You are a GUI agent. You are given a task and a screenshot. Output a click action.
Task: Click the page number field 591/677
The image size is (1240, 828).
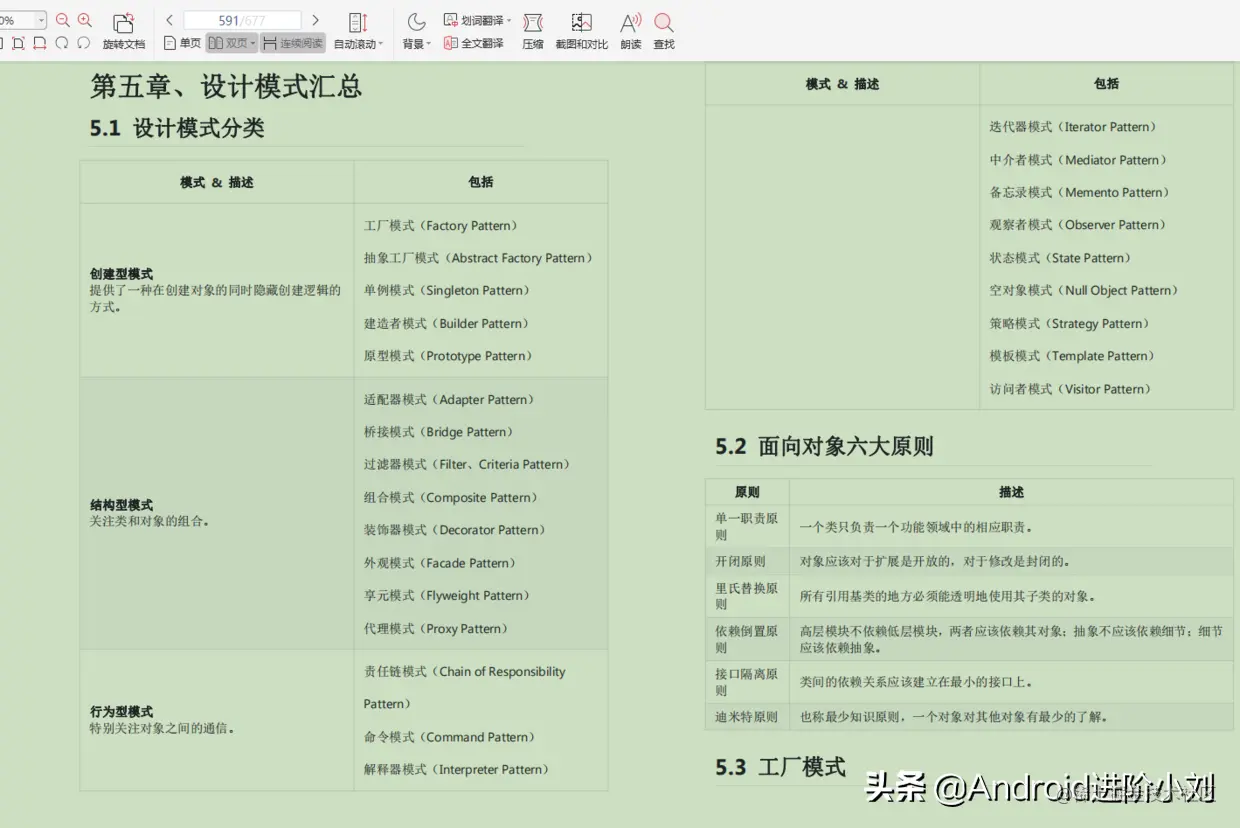[x=242, y=20]
